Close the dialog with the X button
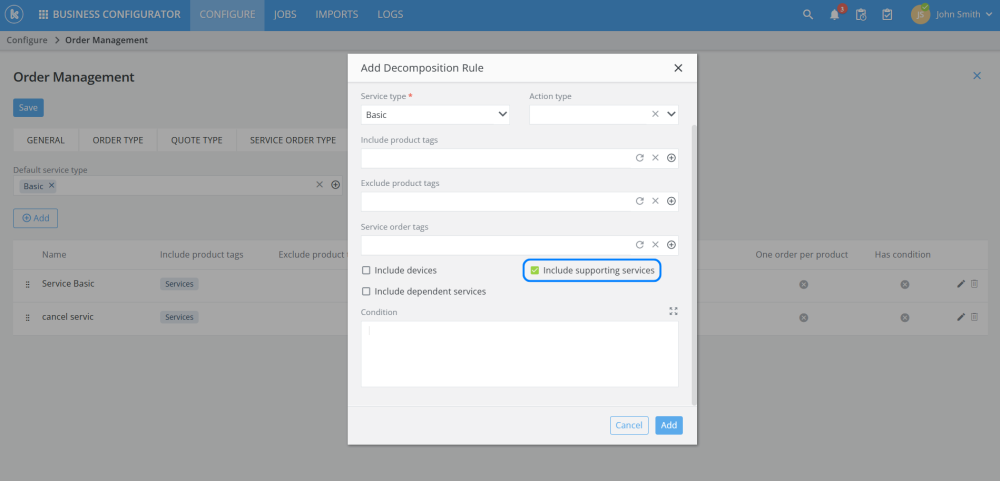 678,68
